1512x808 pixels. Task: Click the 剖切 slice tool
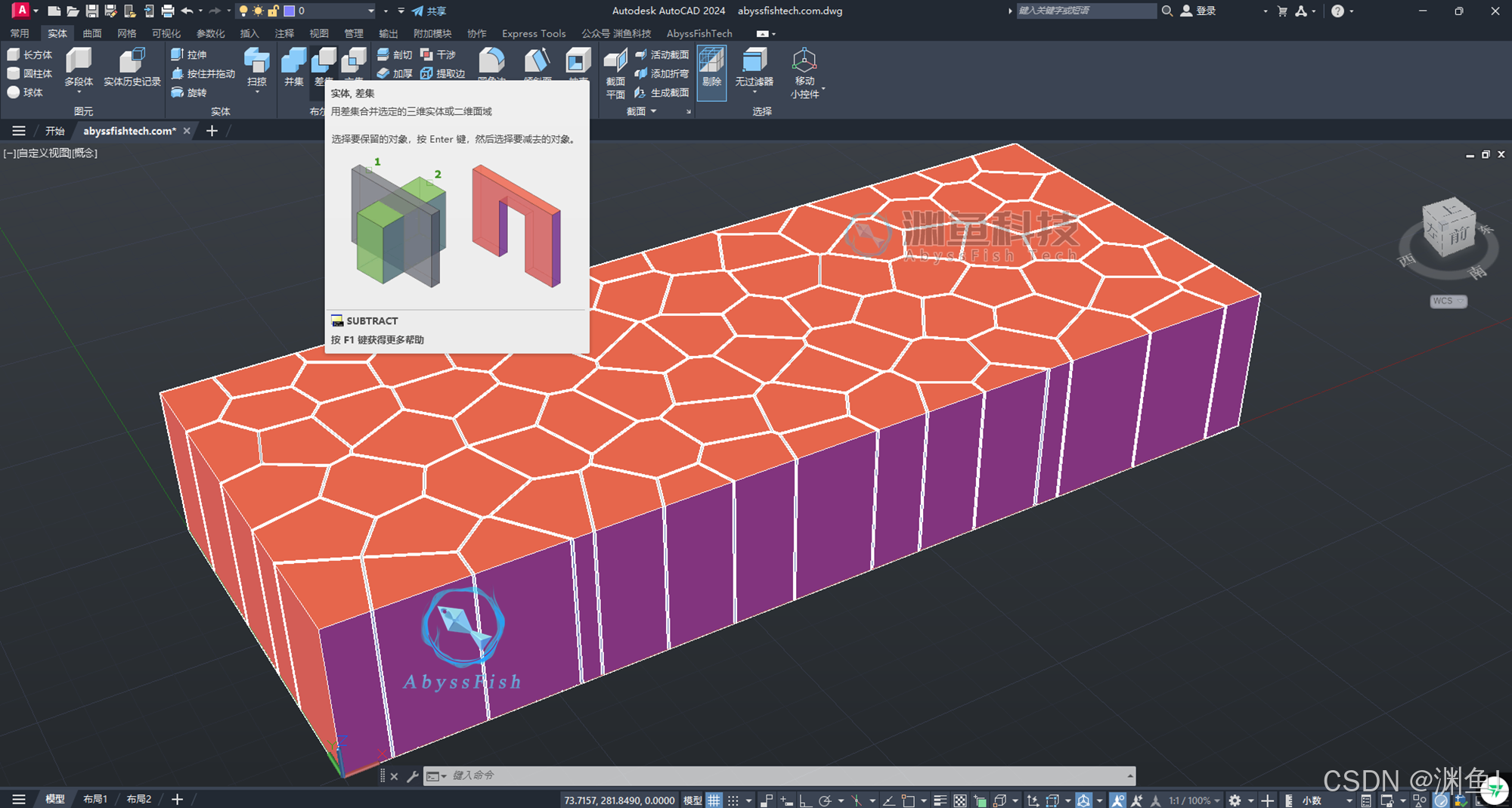[x=395, y=54]
